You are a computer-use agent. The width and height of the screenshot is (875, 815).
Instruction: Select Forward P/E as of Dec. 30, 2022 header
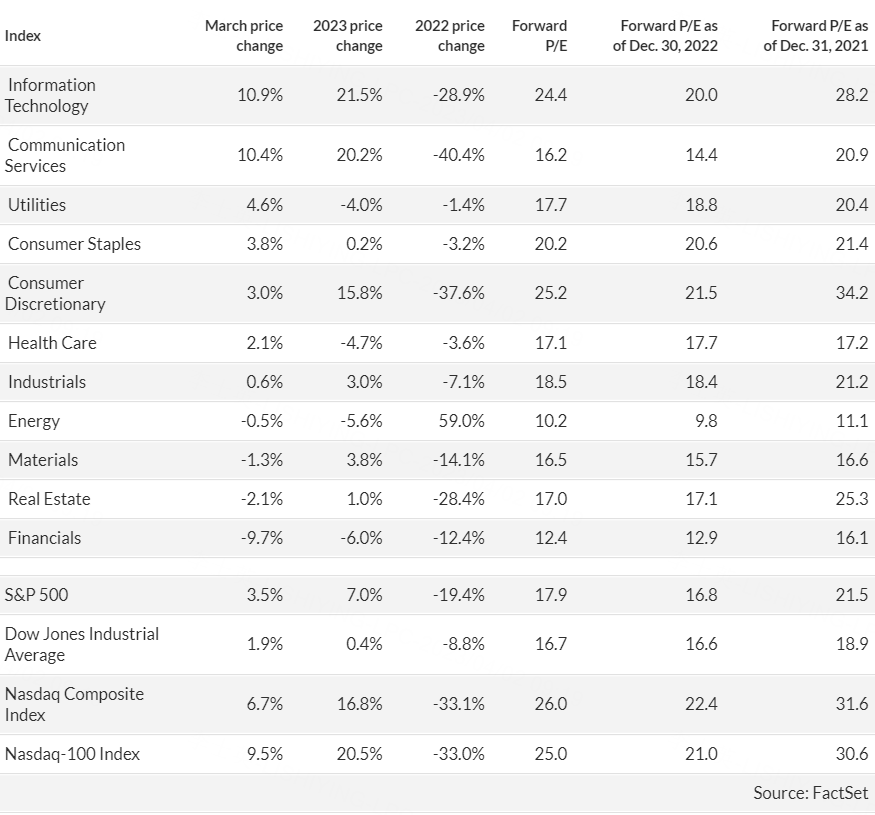665,36
